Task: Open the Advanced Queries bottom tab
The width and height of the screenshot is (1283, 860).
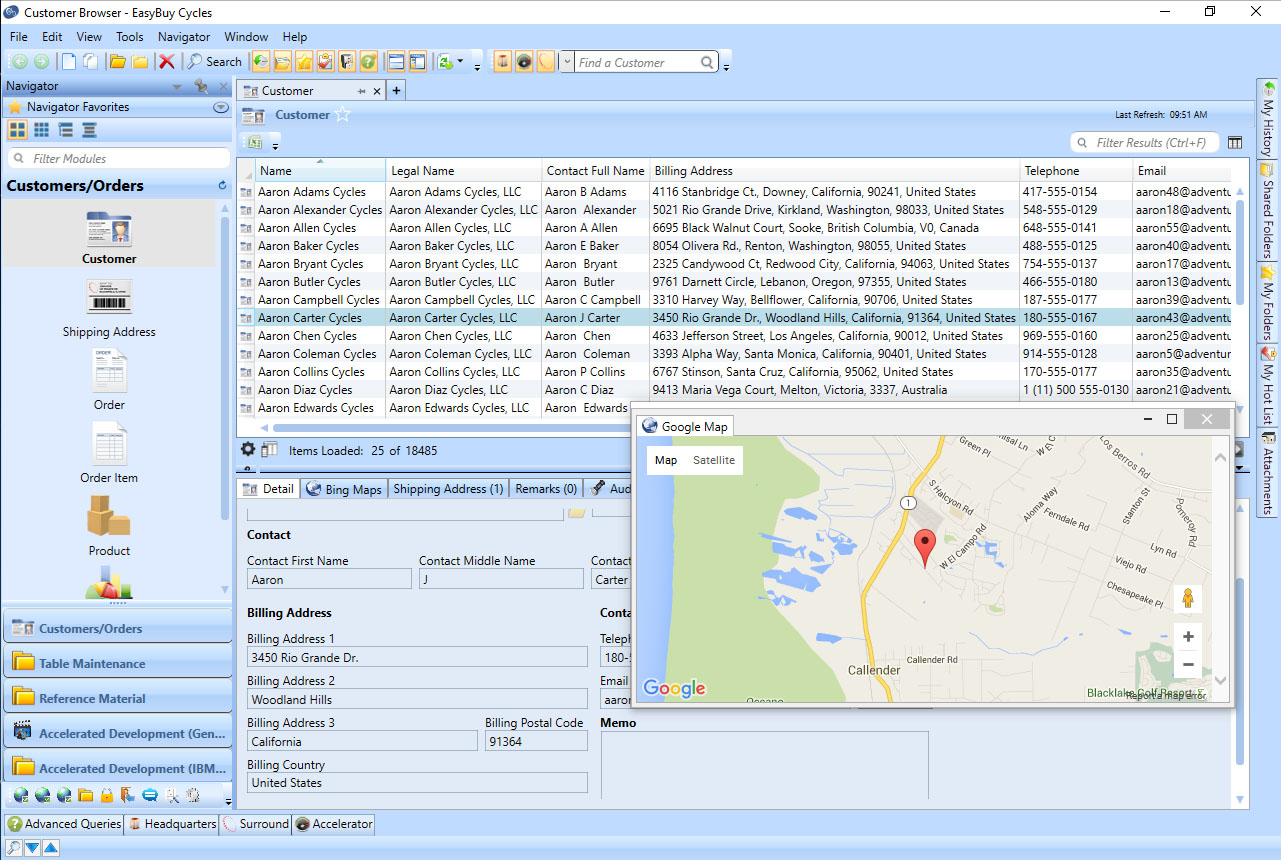Action: tap(64, 824)
